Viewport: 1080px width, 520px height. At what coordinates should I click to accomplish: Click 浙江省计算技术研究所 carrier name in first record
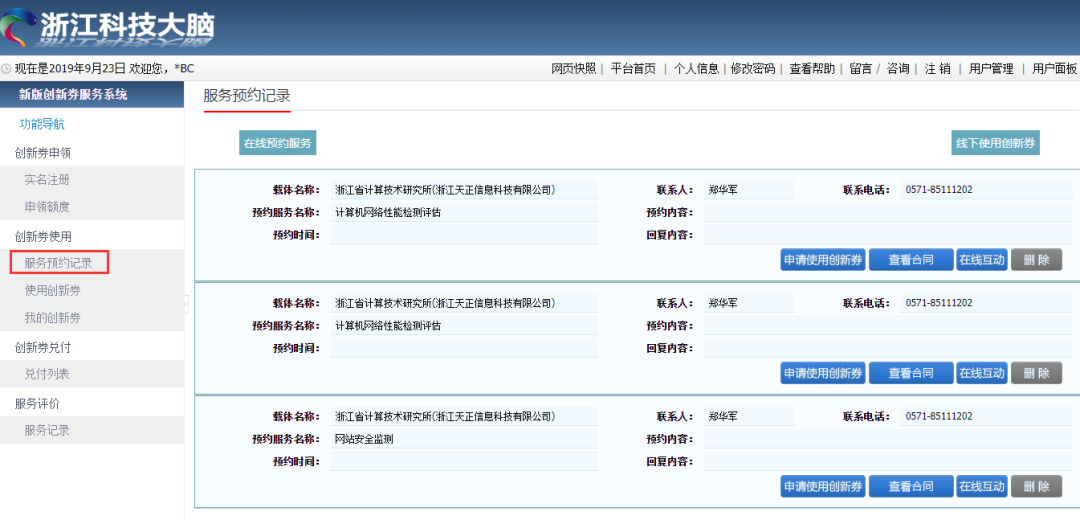tap(445, 189)
